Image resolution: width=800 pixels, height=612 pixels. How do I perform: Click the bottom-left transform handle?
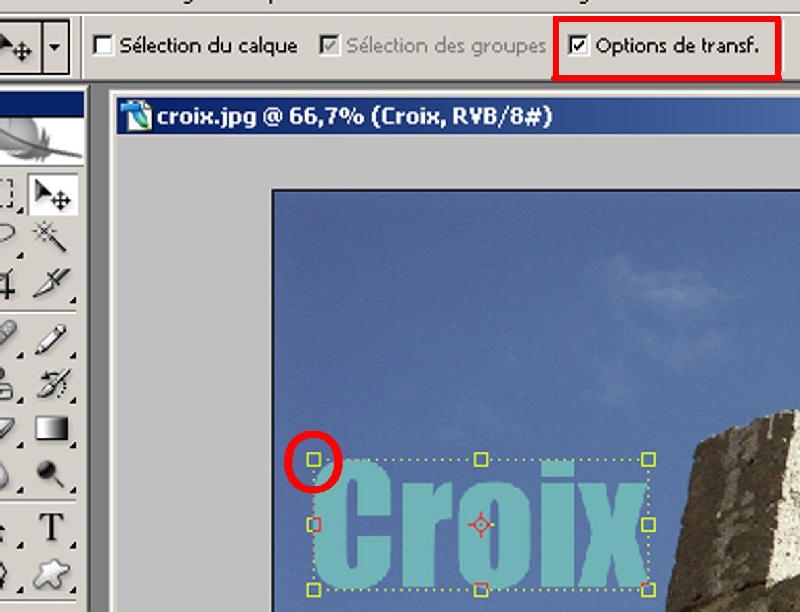click(x=314, y=590)
